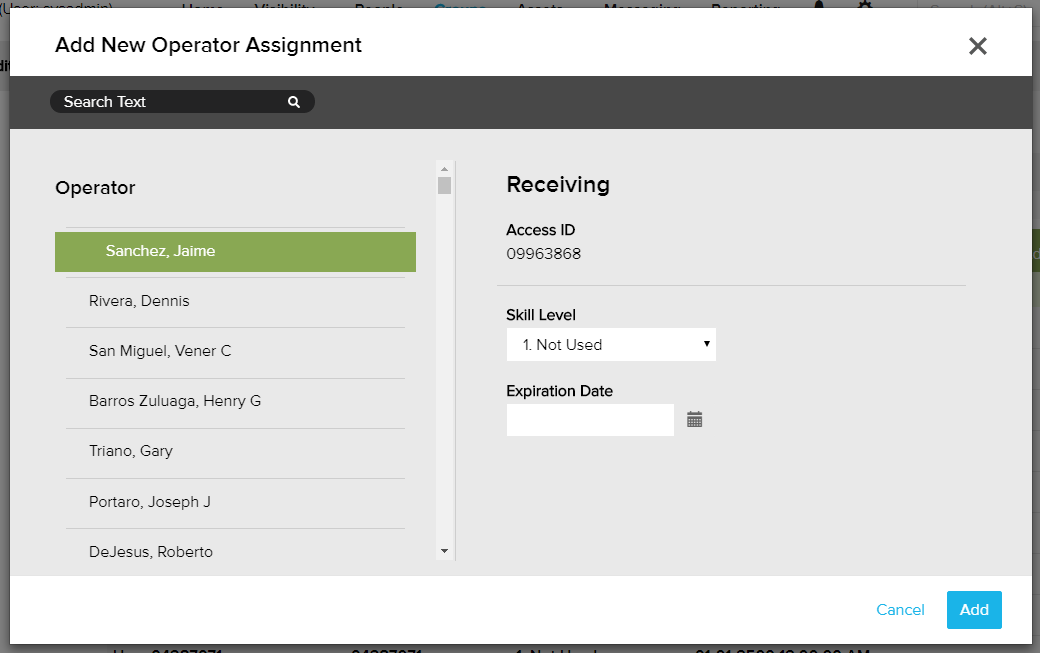Click inside the Search Text field
The width and height of the screenshot is (1040, 653).
(170, 102)
